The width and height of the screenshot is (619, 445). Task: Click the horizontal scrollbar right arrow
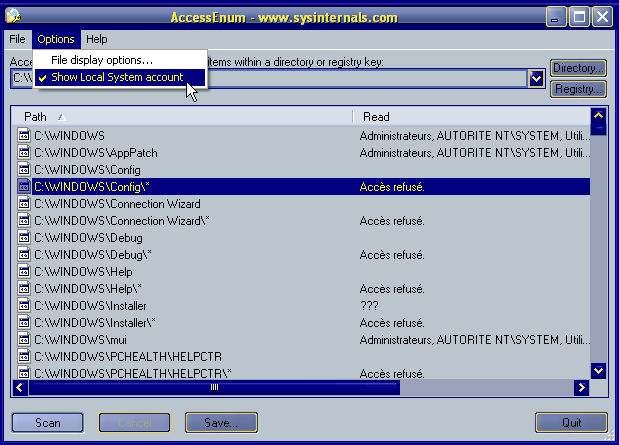pyautogui.click(x=581, y=388)
